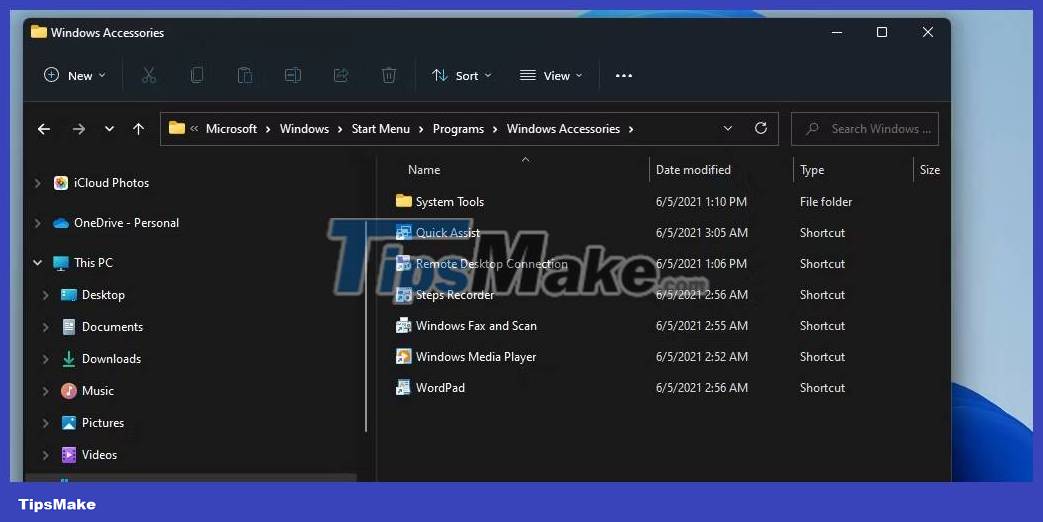Click the Videos icon in sidebar
Viewport: 1043px width, 522px height.
[x=69, y=455]
